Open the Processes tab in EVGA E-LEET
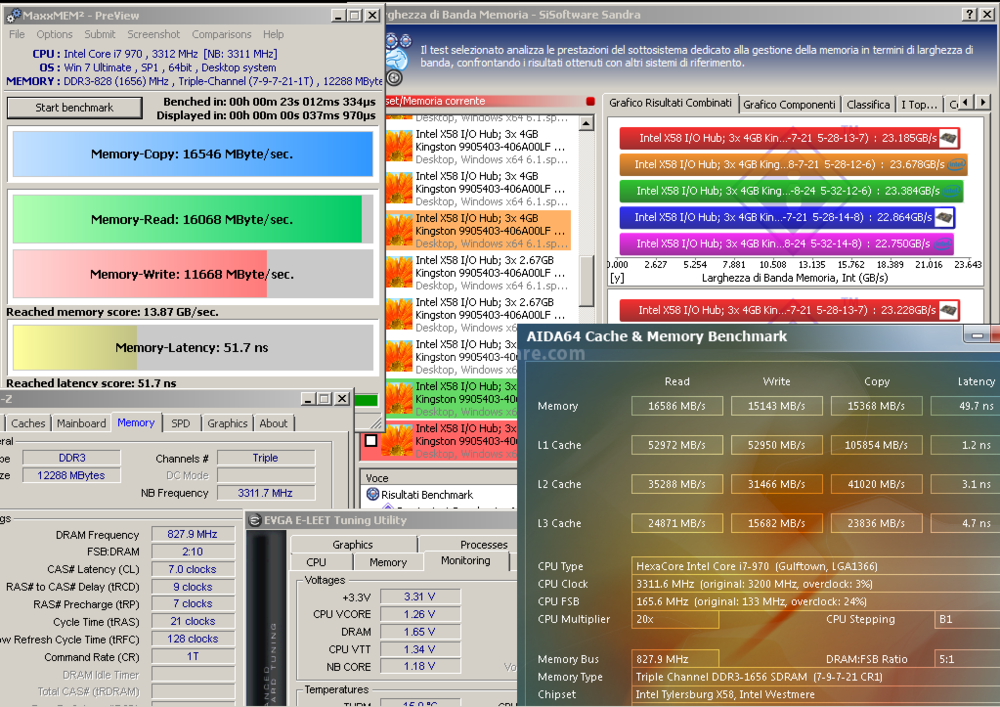Viewport: 1000px width, 707px height. [x=484, y=544]
